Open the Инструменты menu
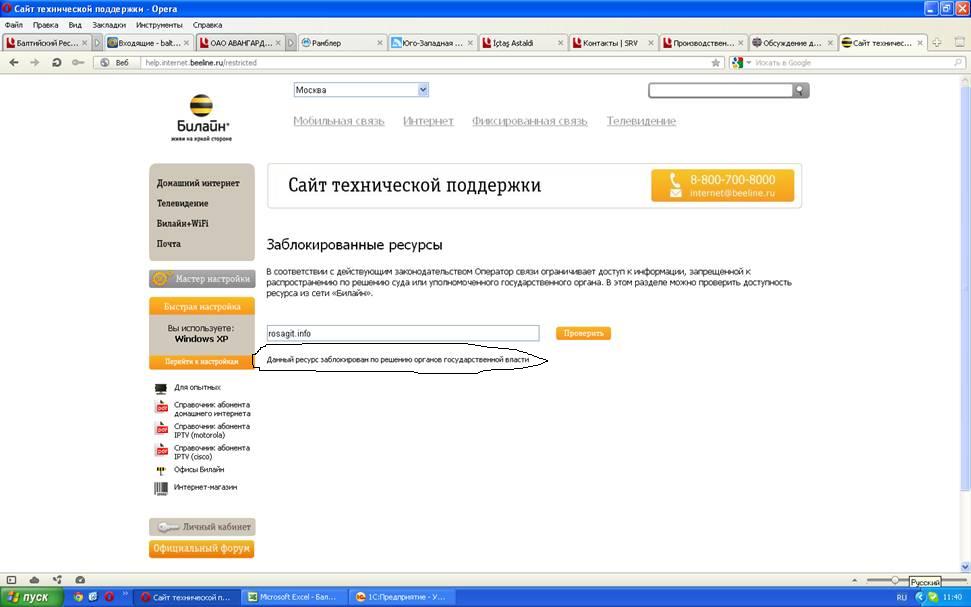The height and width of the screenshot is (607, 971). 159,25
